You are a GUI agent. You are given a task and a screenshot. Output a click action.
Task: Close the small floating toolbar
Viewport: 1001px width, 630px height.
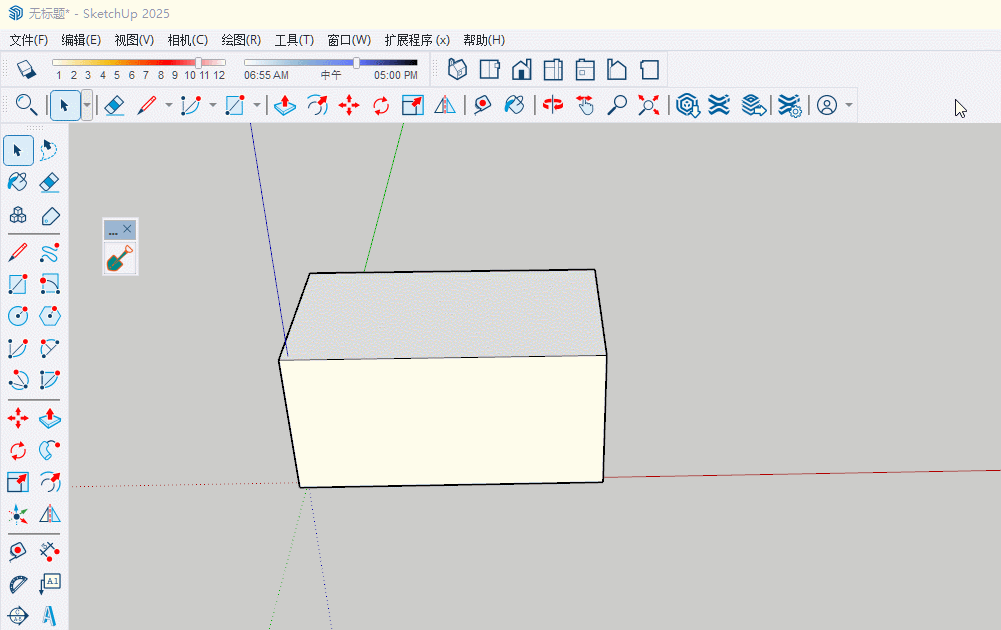(x=128, y=230)
